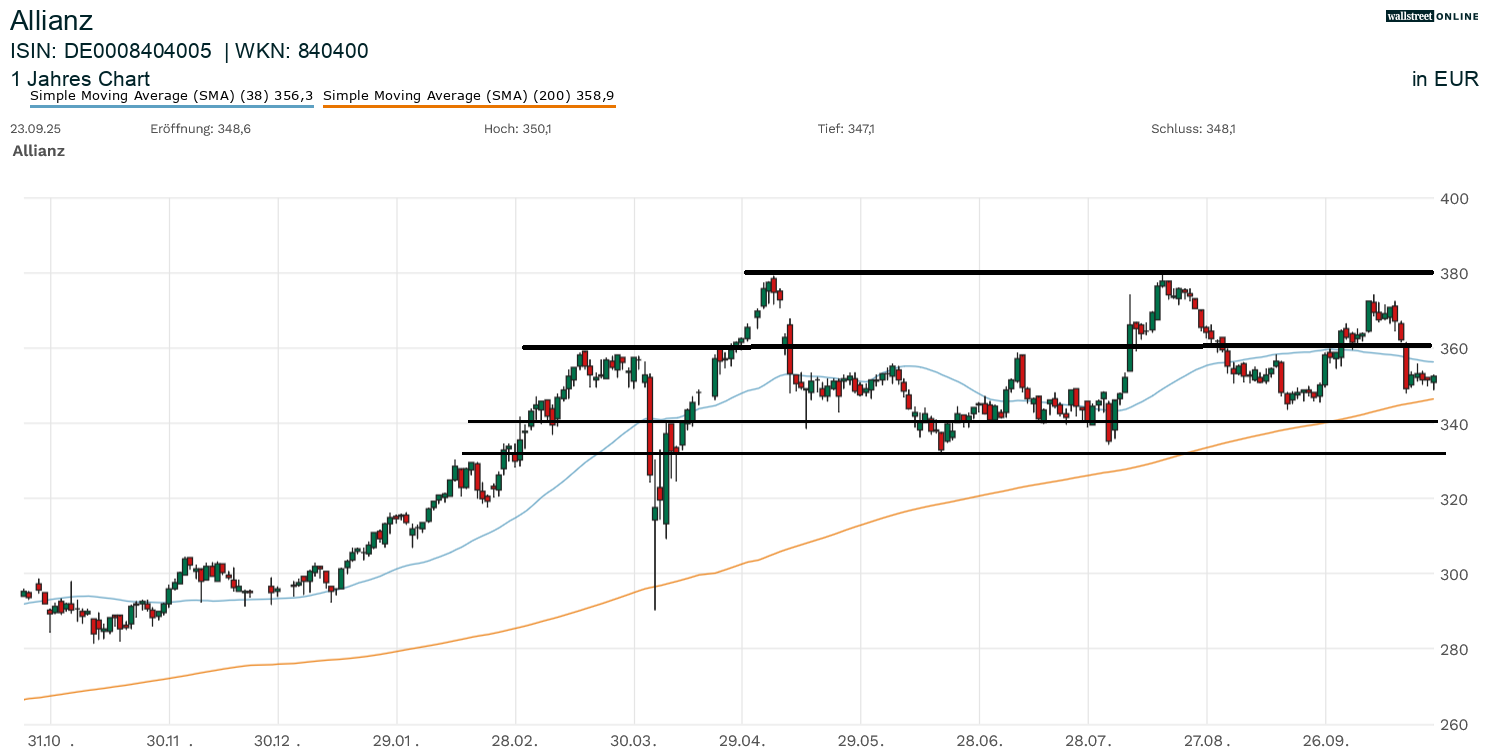The height and width of the screenshot is (749, 1490).
Task: Click the 29.04. date axis label
Action: [742, 742]
